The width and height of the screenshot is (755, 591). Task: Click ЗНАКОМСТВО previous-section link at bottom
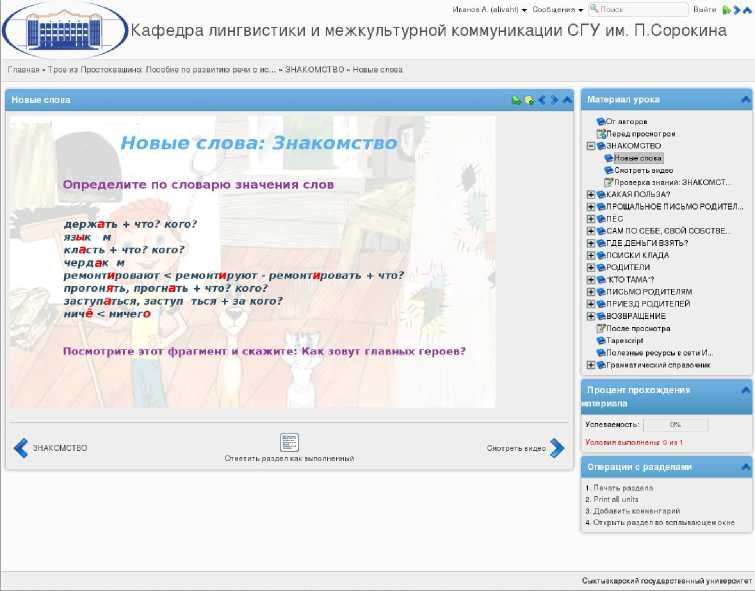tap(60, 448)
